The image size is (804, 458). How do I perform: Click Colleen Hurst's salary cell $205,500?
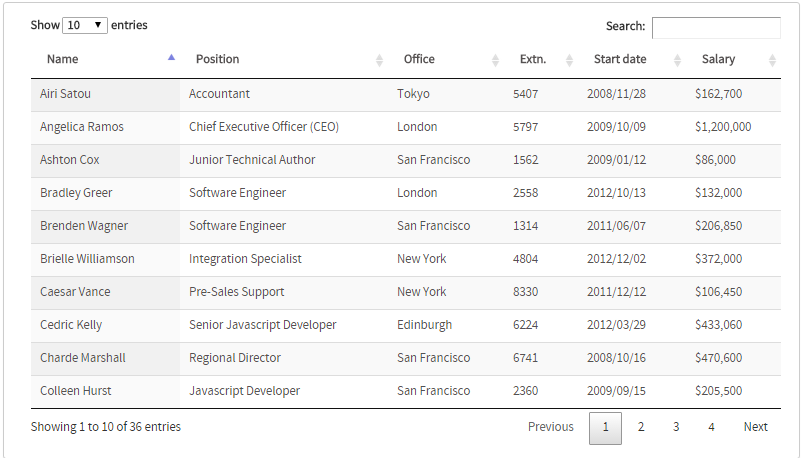coord(718,391)
